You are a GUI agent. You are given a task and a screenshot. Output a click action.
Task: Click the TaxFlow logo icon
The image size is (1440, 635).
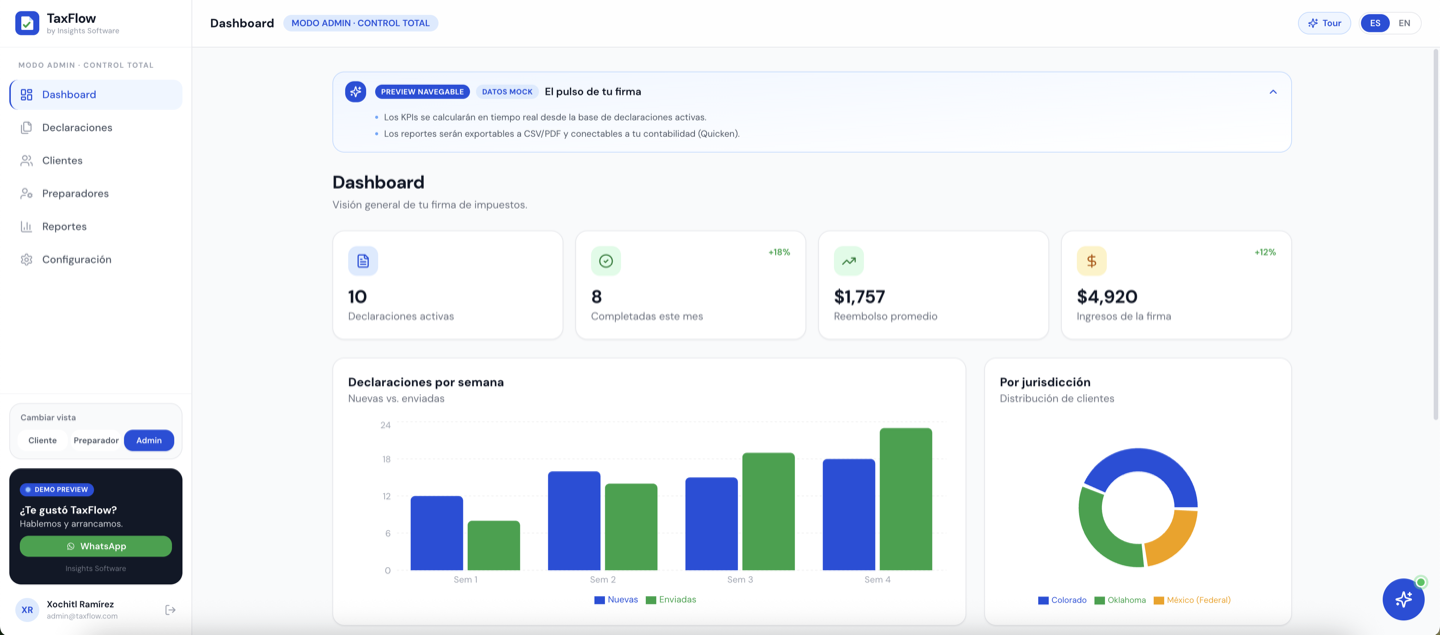pyautogui.click(x=27, y=23)
